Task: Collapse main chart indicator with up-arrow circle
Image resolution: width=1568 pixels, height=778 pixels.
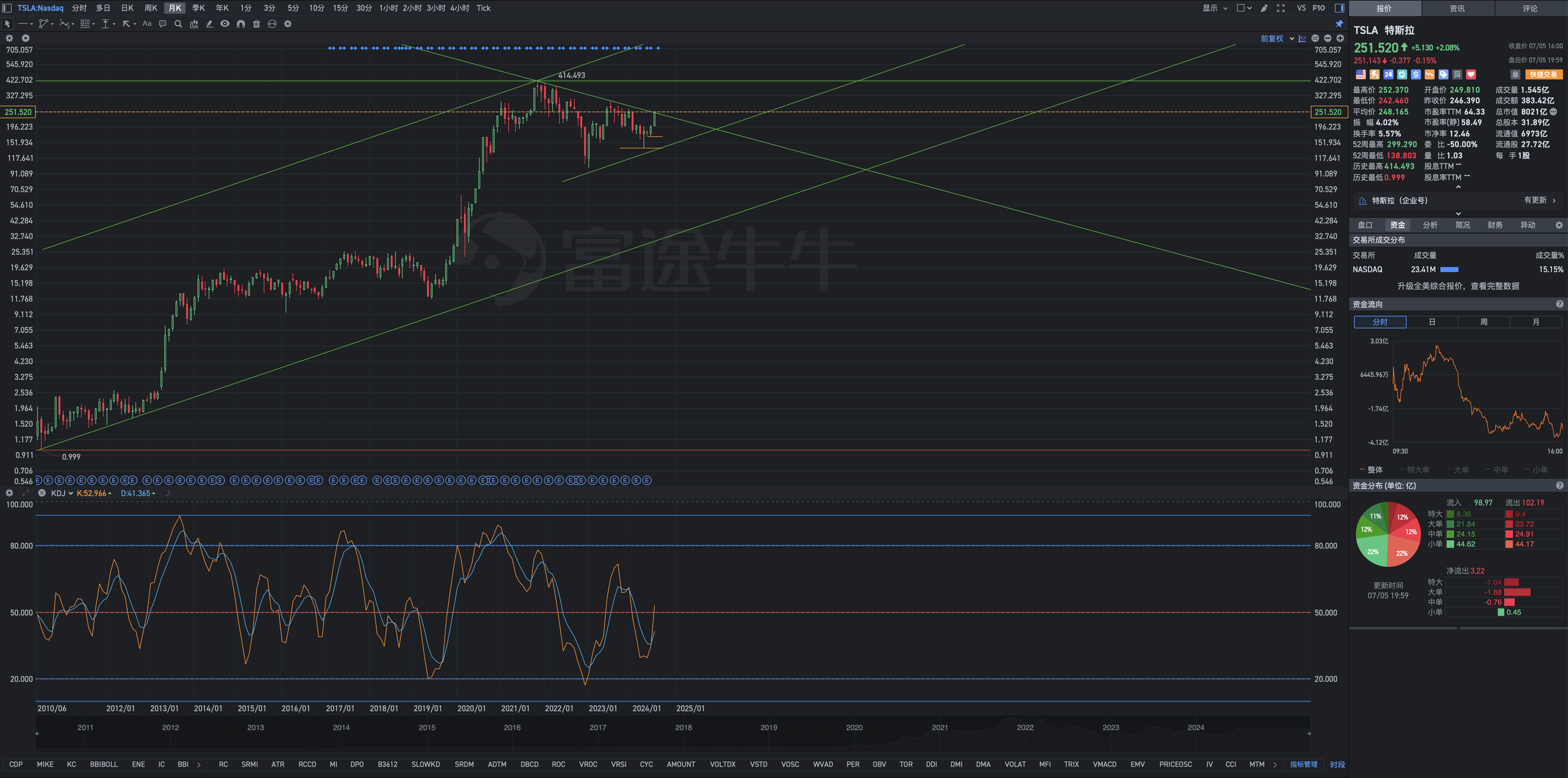Action: tap(26, 38)
